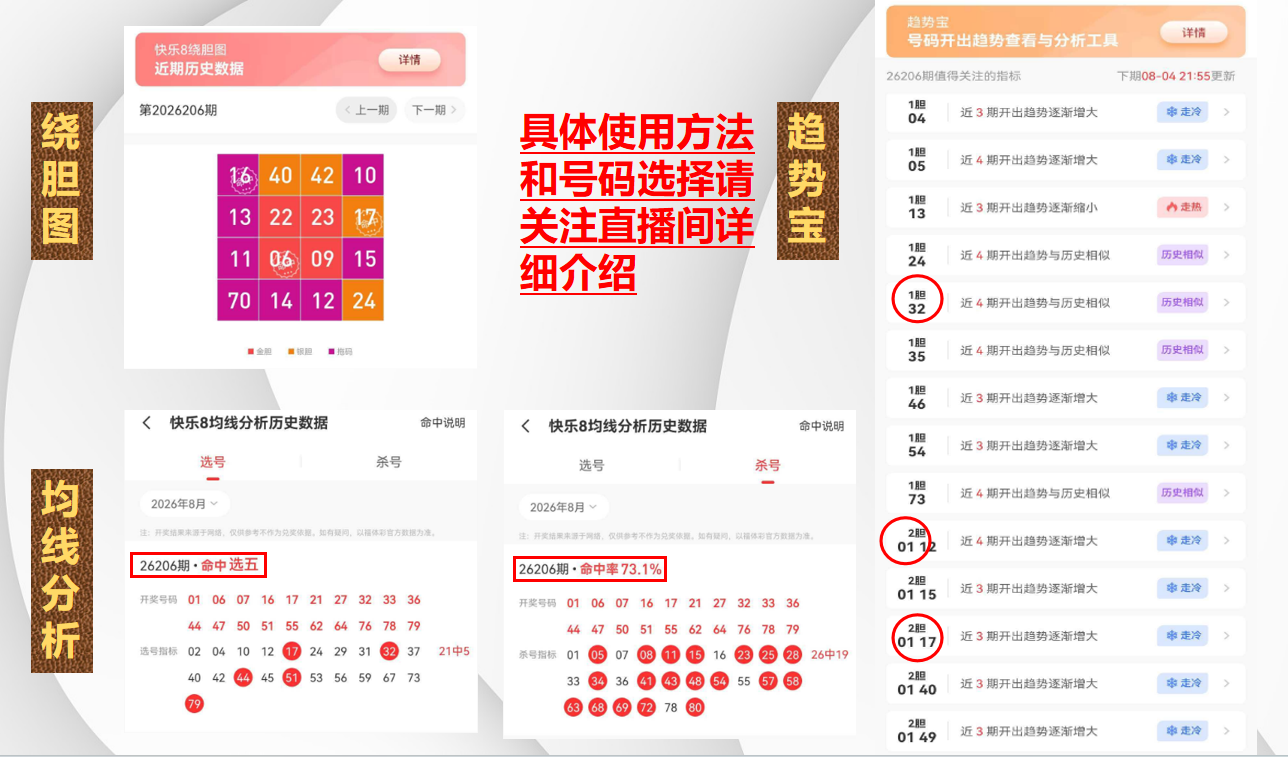Click the 历史相似 tag on the 1胆 35 row
Screen dimensions: 1288x757
1182,350
